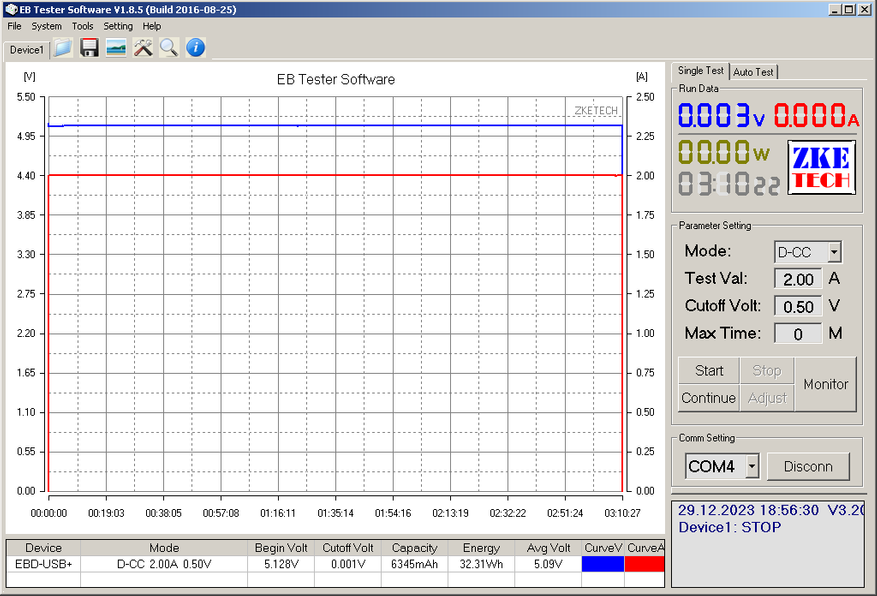The image size is (877, 596).
Task: Click the ZKE TECH logo
Action: (820, 168)
